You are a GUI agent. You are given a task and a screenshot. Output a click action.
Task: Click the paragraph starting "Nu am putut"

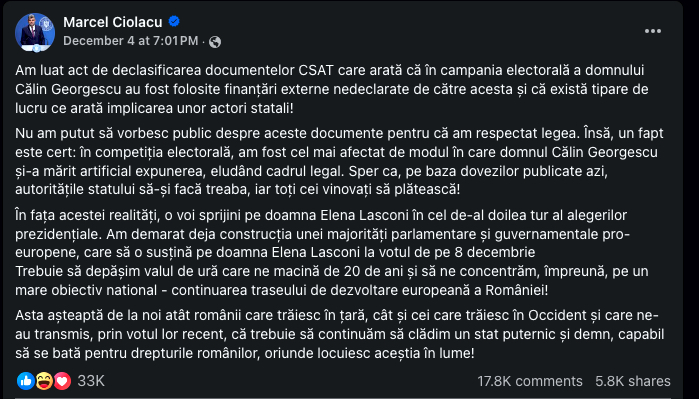tap(339, 161)
